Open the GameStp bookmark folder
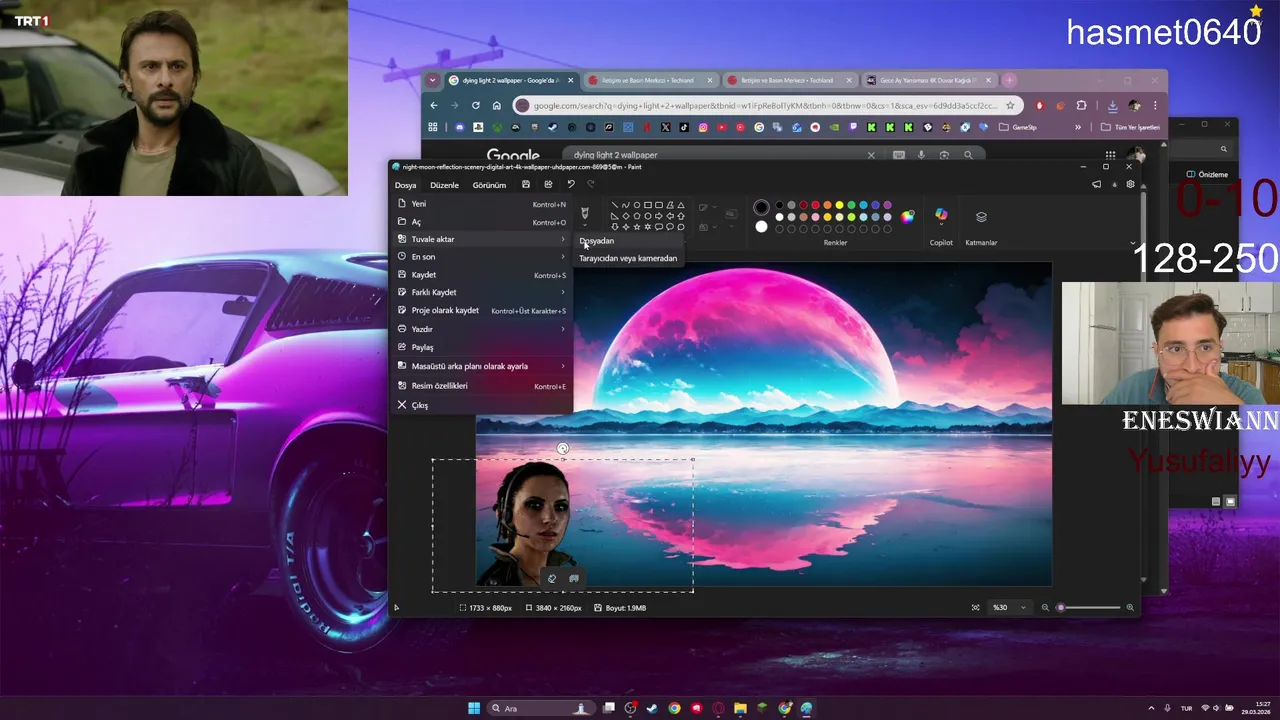 [x=1018, y=127]
